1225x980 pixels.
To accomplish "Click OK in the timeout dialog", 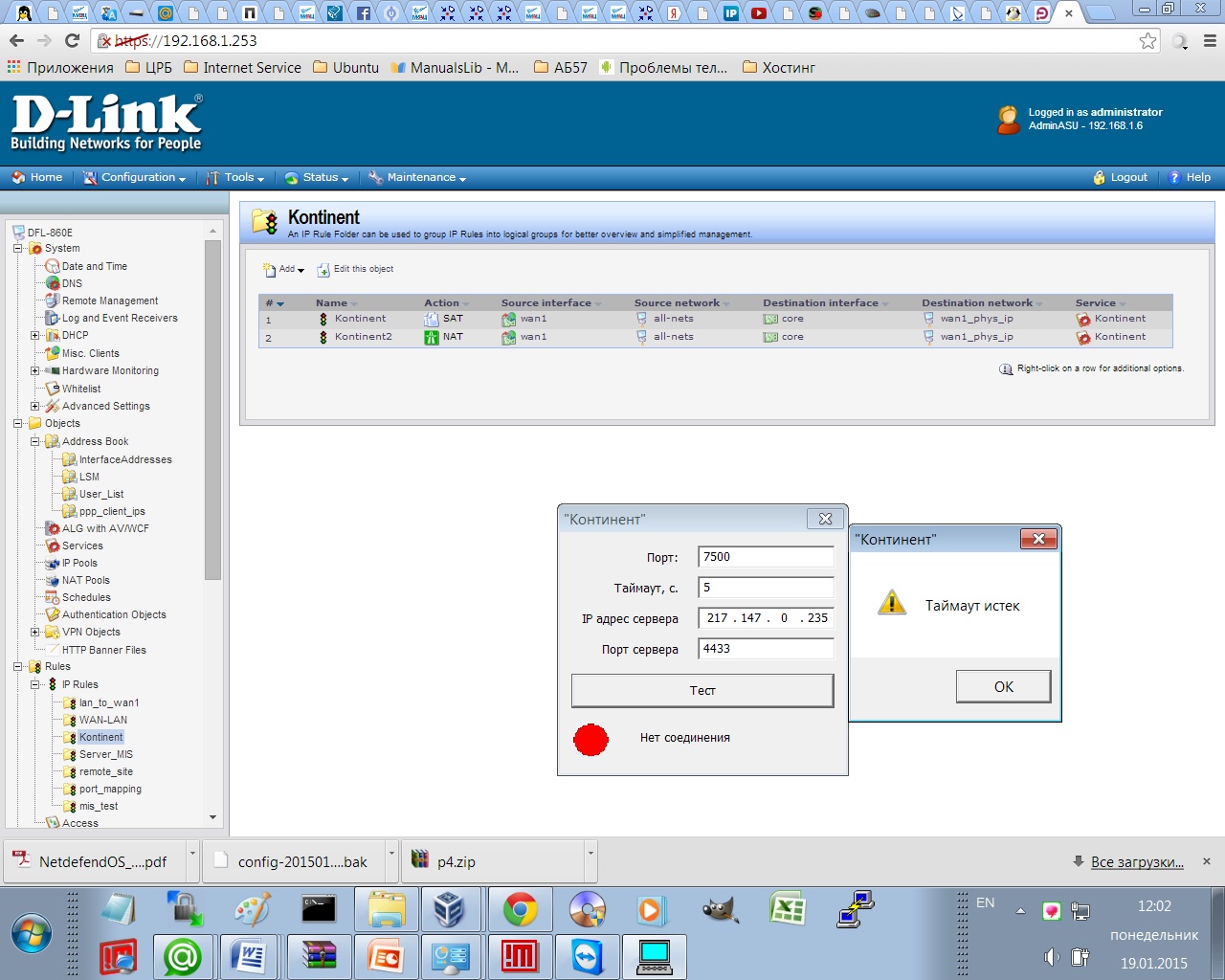I will [x=1003, y=686].
